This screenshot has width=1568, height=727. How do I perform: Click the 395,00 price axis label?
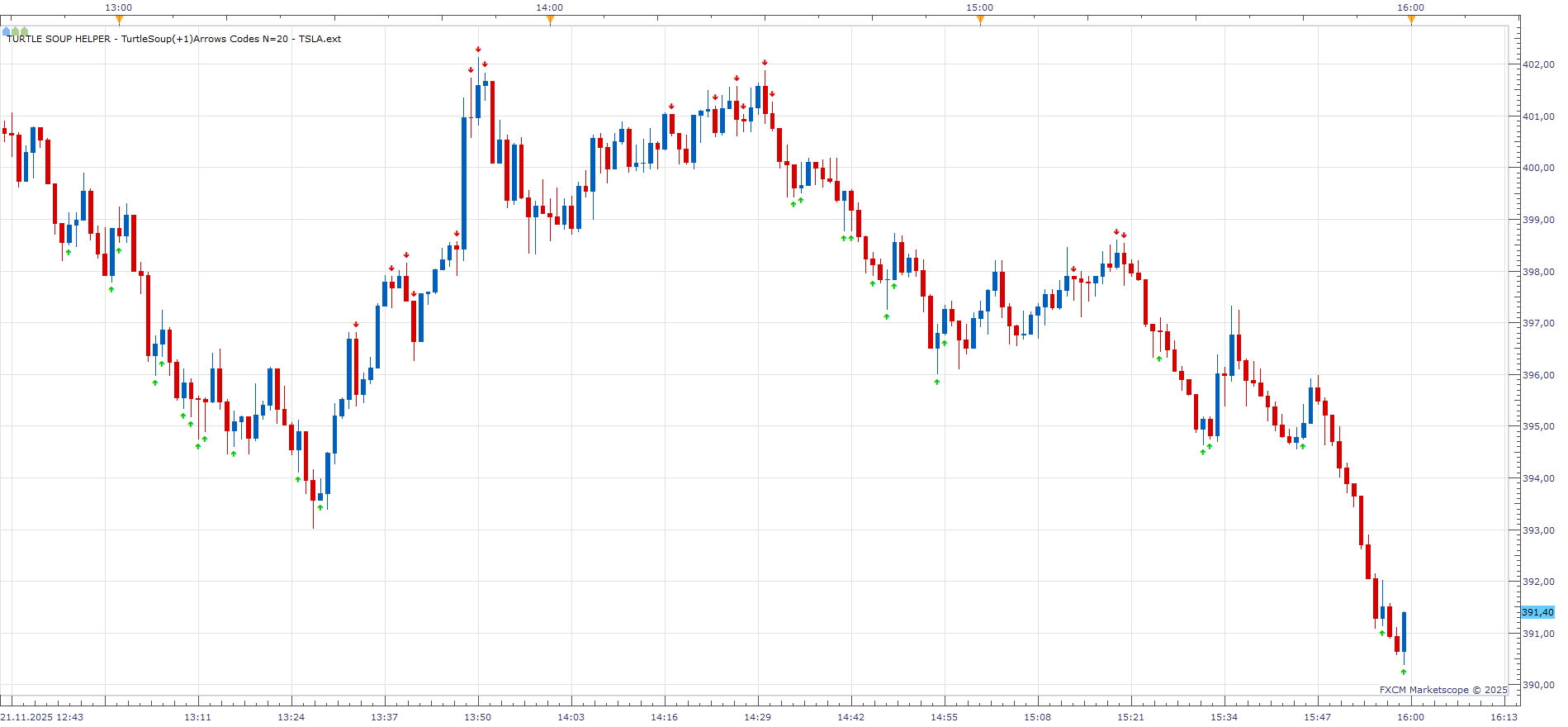tap(1538, 426)
